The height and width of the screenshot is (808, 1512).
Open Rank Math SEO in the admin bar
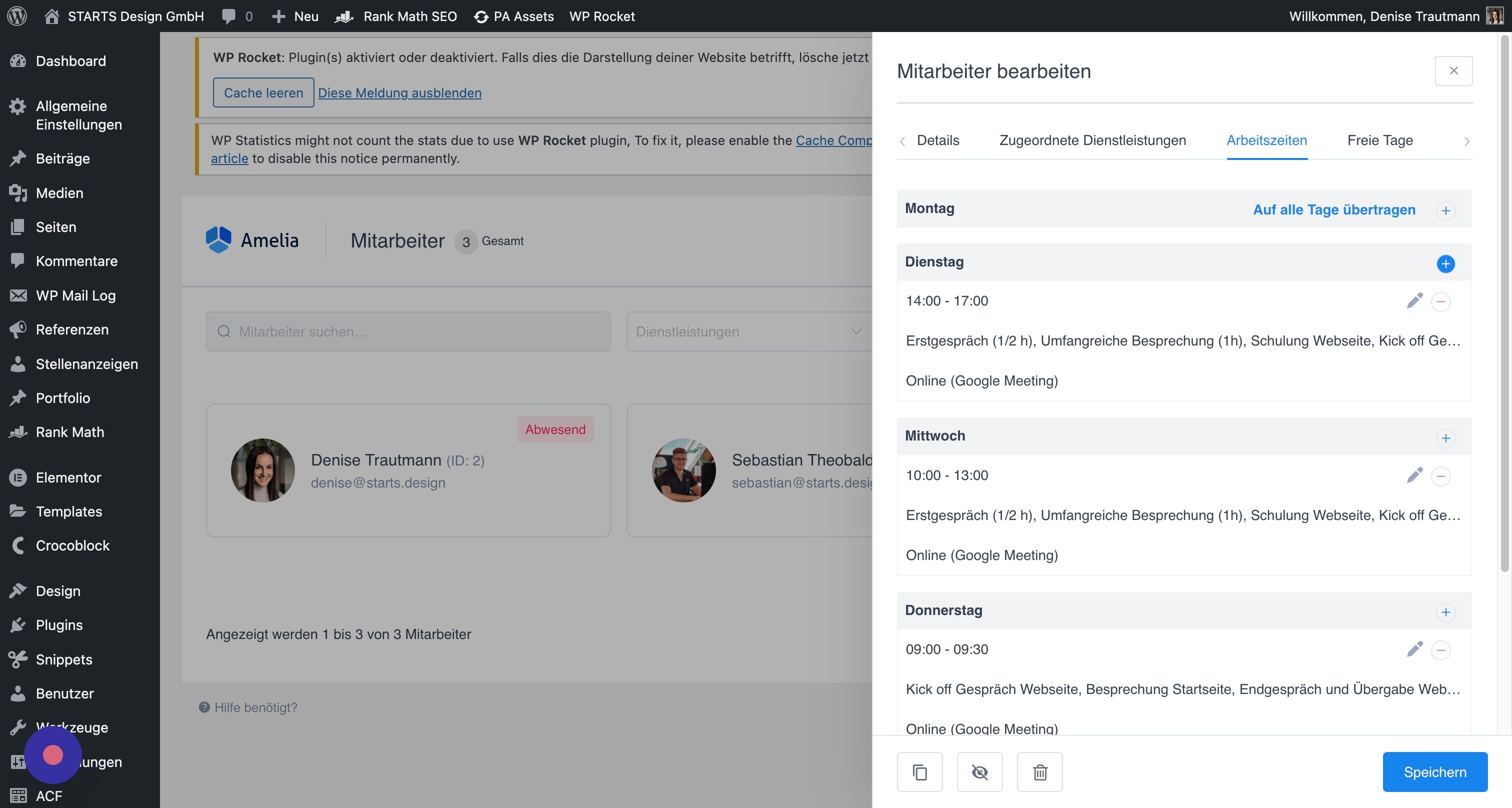[396, 16]
